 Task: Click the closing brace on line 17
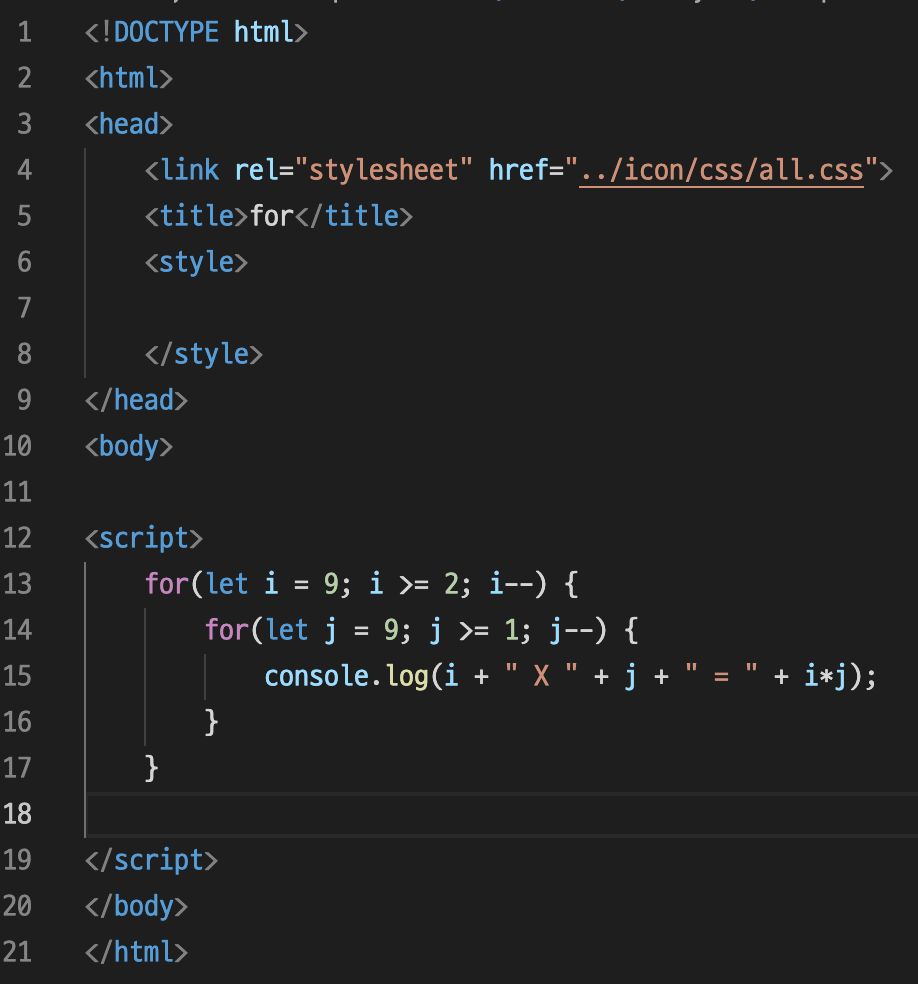click(151, 768)
